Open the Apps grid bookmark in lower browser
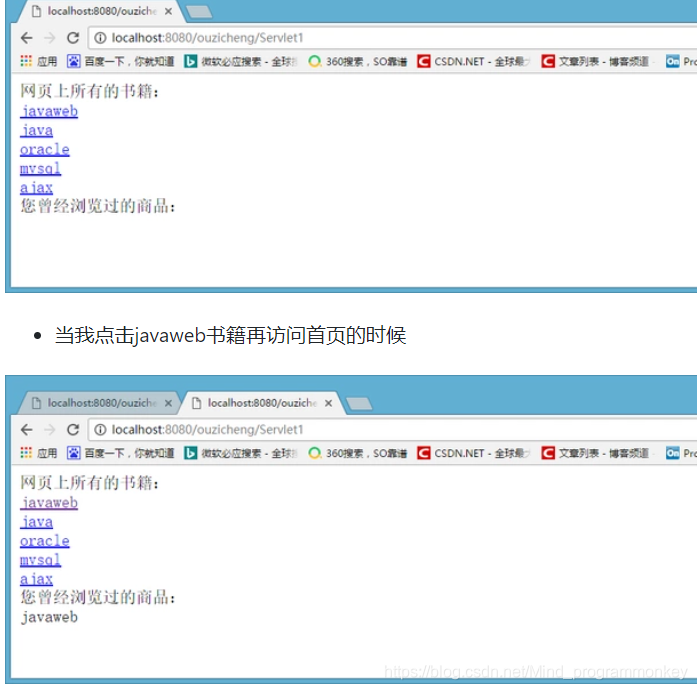 coord(39,453)
